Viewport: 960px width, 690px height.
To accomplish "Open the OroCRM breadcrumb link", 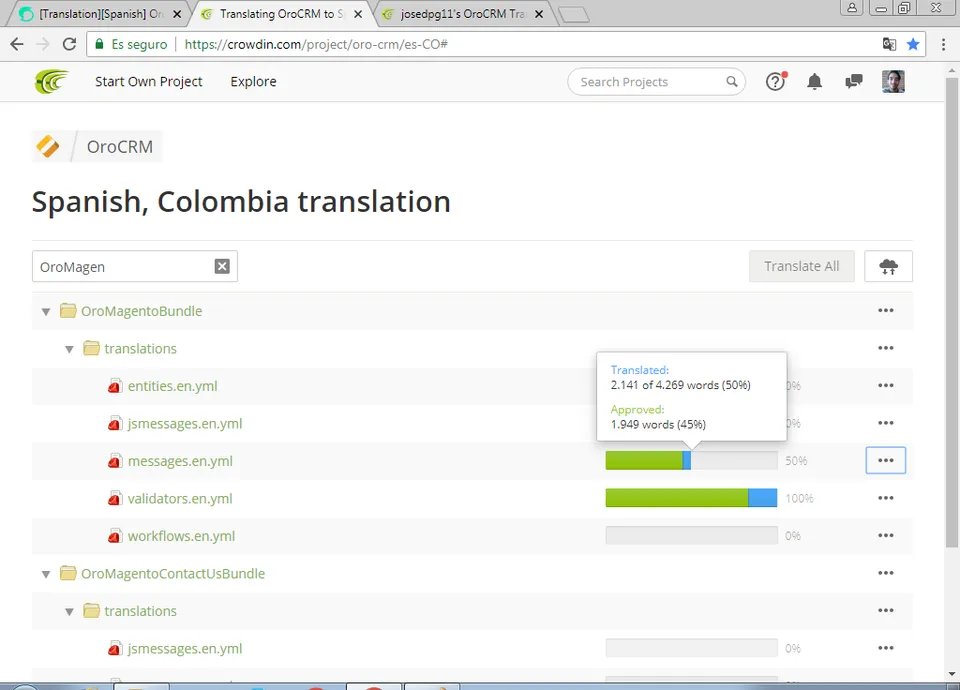I will [x=120, y=146].
